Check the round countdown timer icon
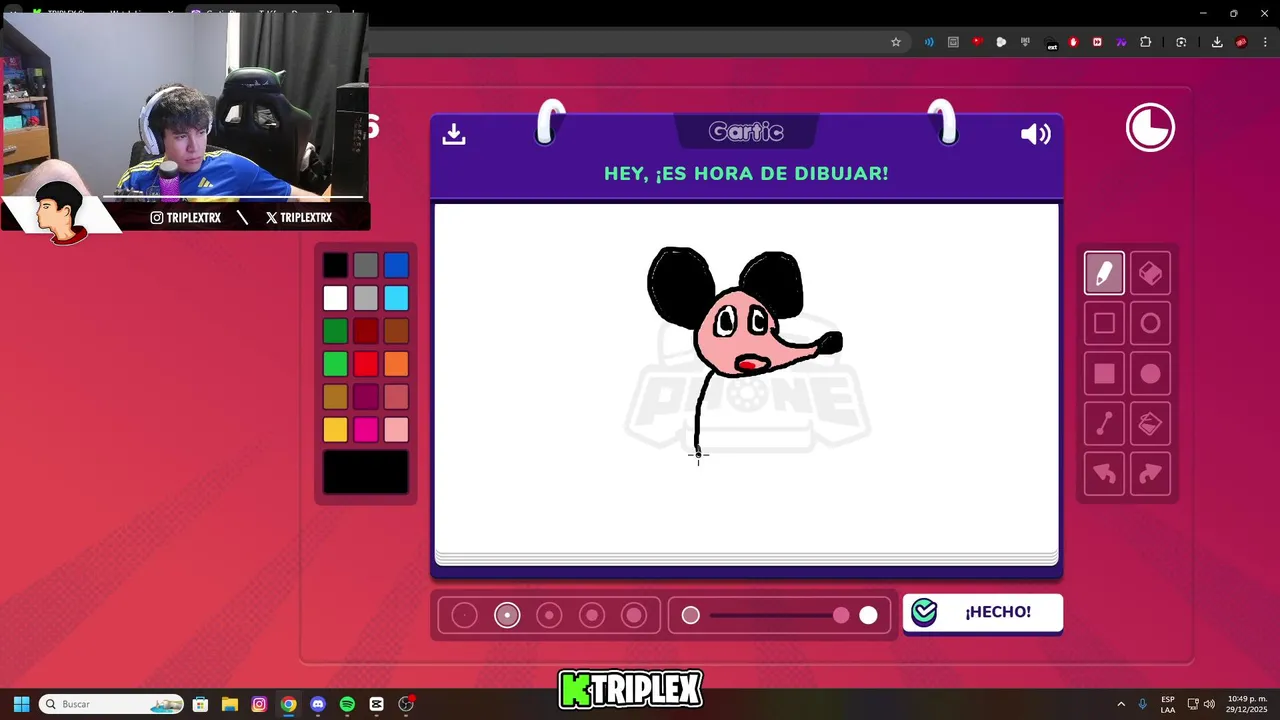Viewport: 1280px width, 720px height. coord(1150,128)
